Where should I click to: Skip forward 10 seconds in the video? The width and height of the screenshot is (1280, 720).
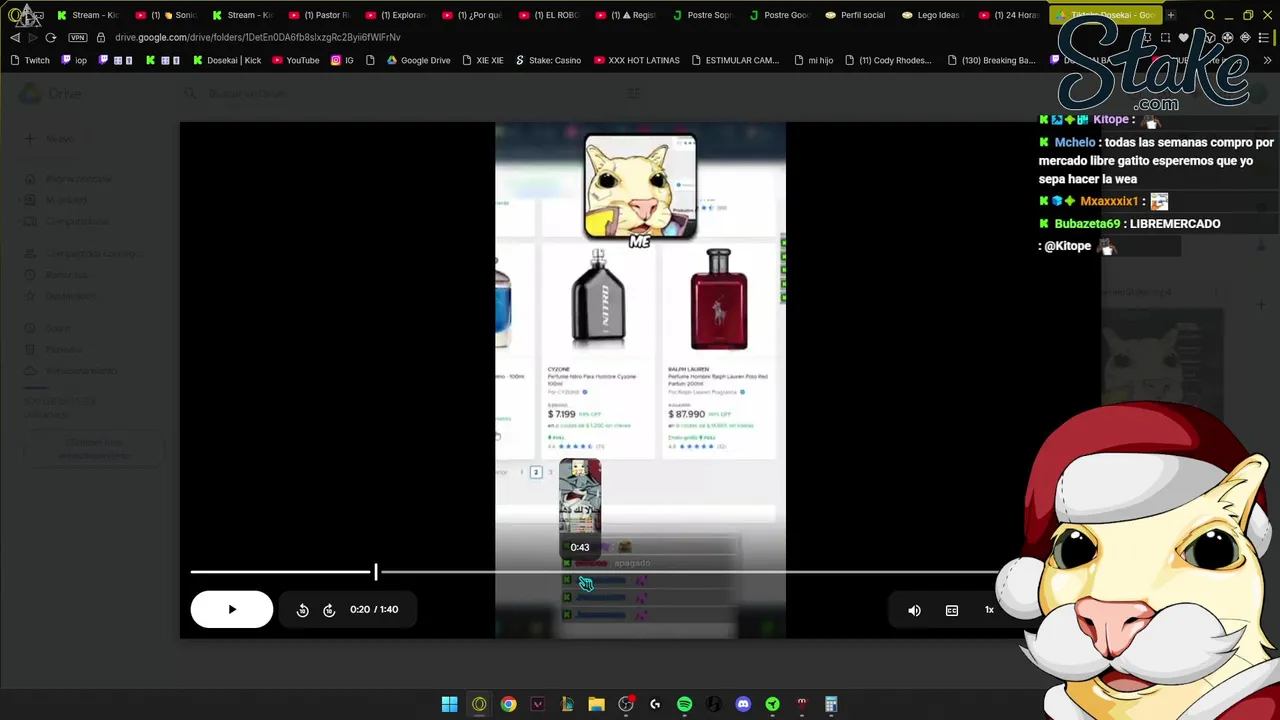coord(329,610)
